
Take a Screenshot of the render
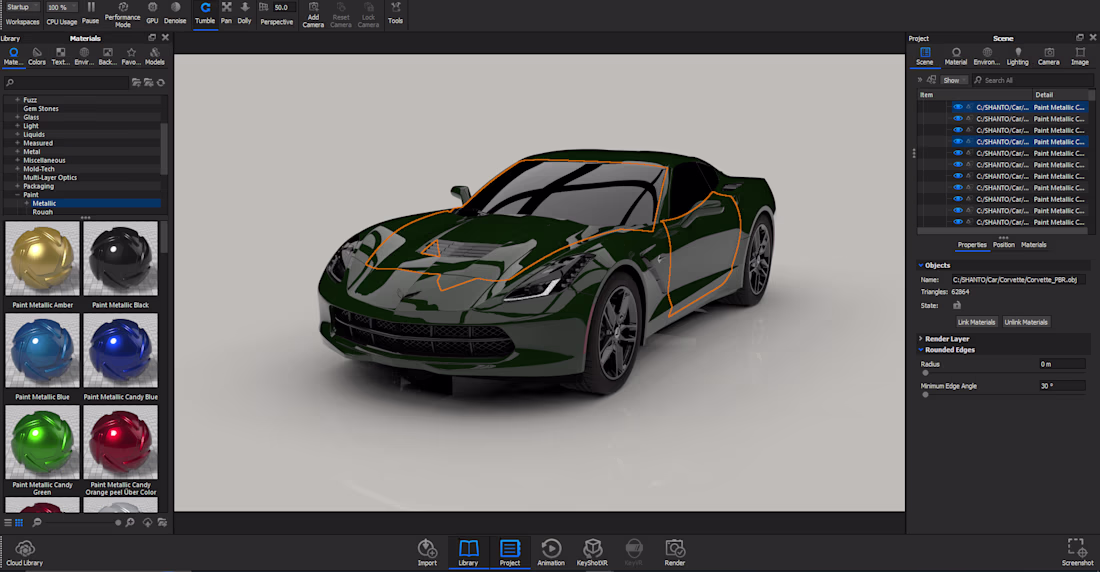click(x=1077, y=549)
